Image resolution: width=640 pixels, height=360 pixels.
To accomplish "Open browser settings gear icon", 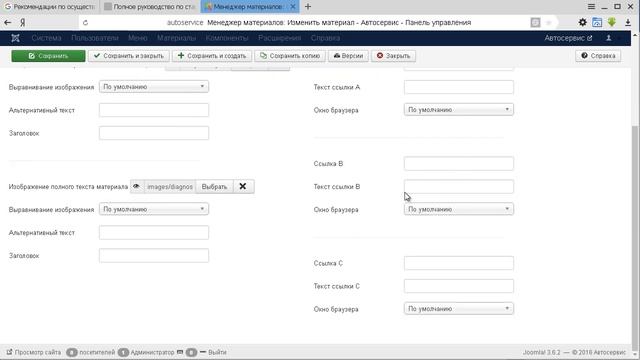I will coord(582,22).
